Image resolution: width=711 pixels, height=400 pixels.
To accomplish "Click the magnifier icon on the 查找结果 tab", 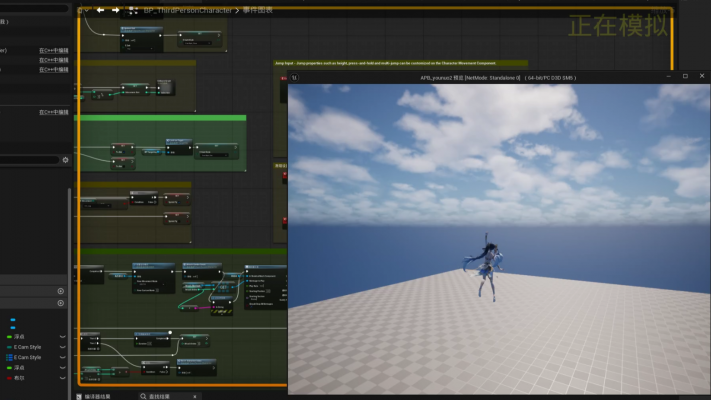I will click(141, 396).
